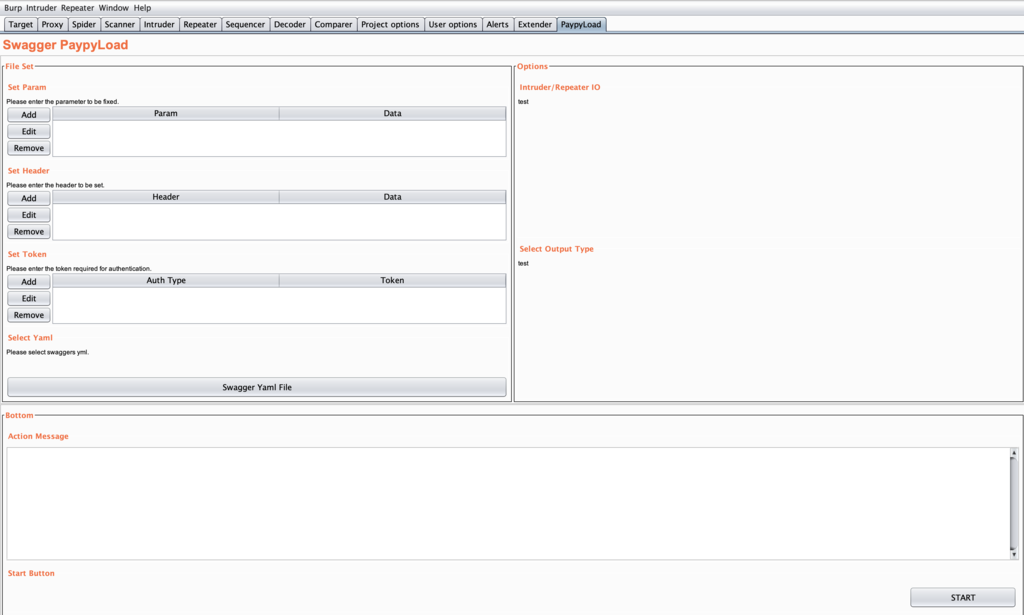The image size is (1024, 615).
Task: Switch to the Extender tab
Action: 535,24
